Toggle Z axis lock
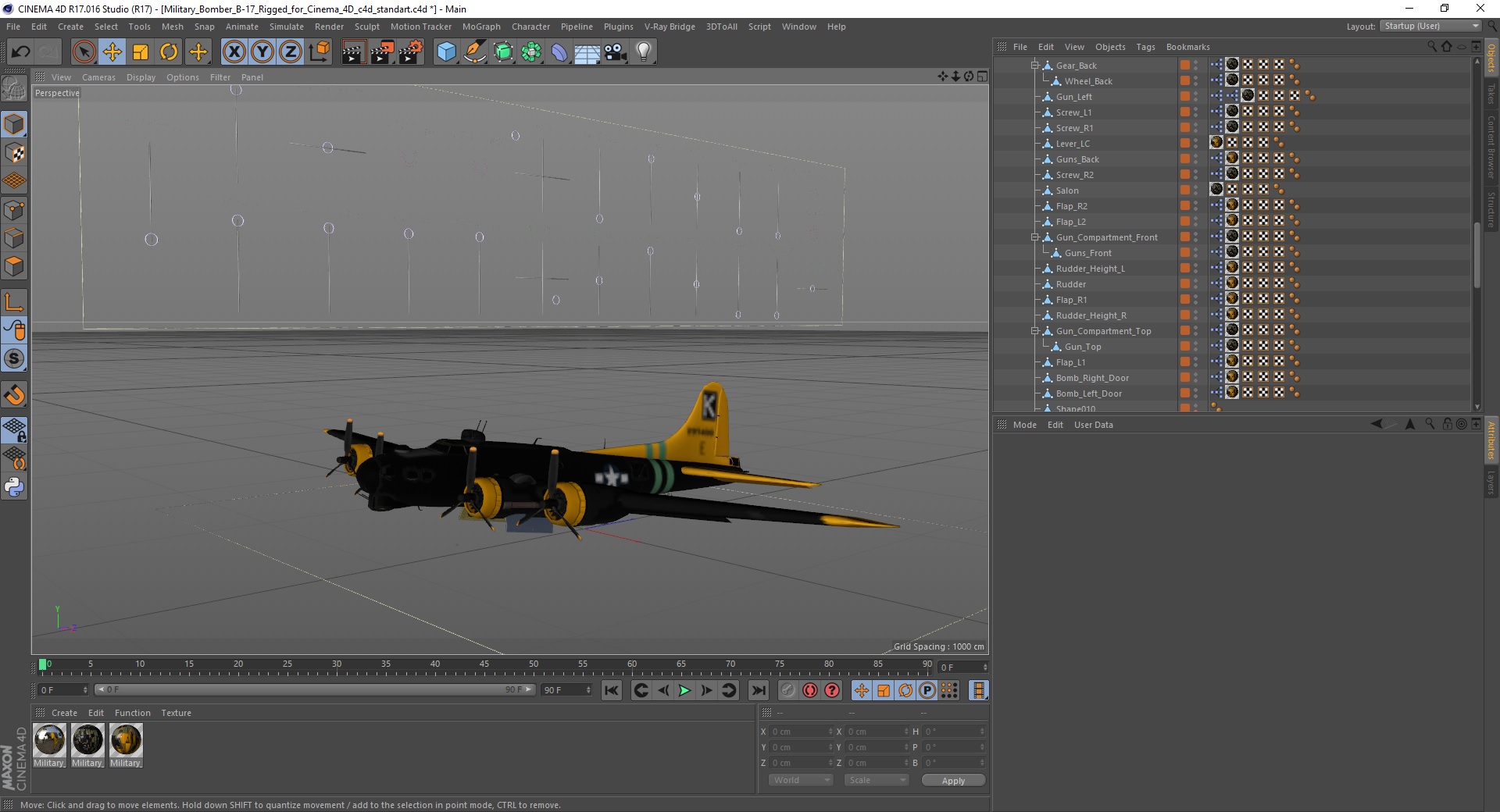This screenshot has height=812, width=1500. tap(291, 52)
